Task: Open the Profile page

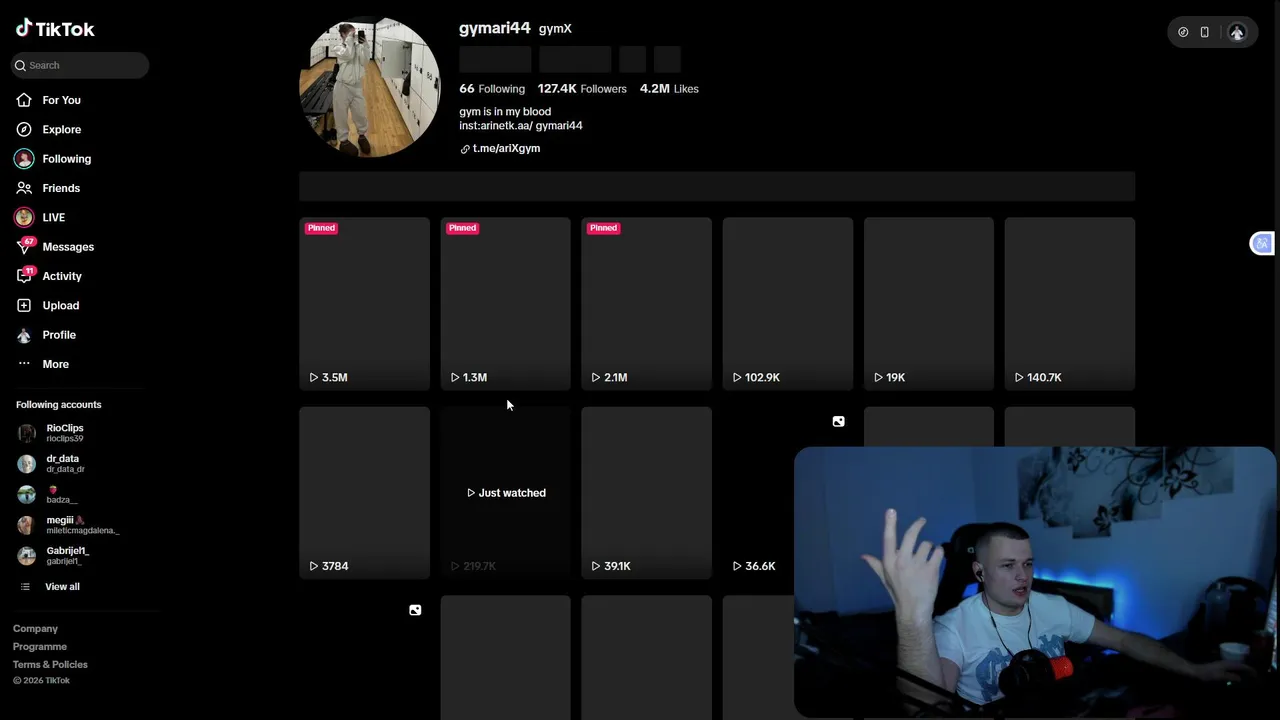Action: 59,335
